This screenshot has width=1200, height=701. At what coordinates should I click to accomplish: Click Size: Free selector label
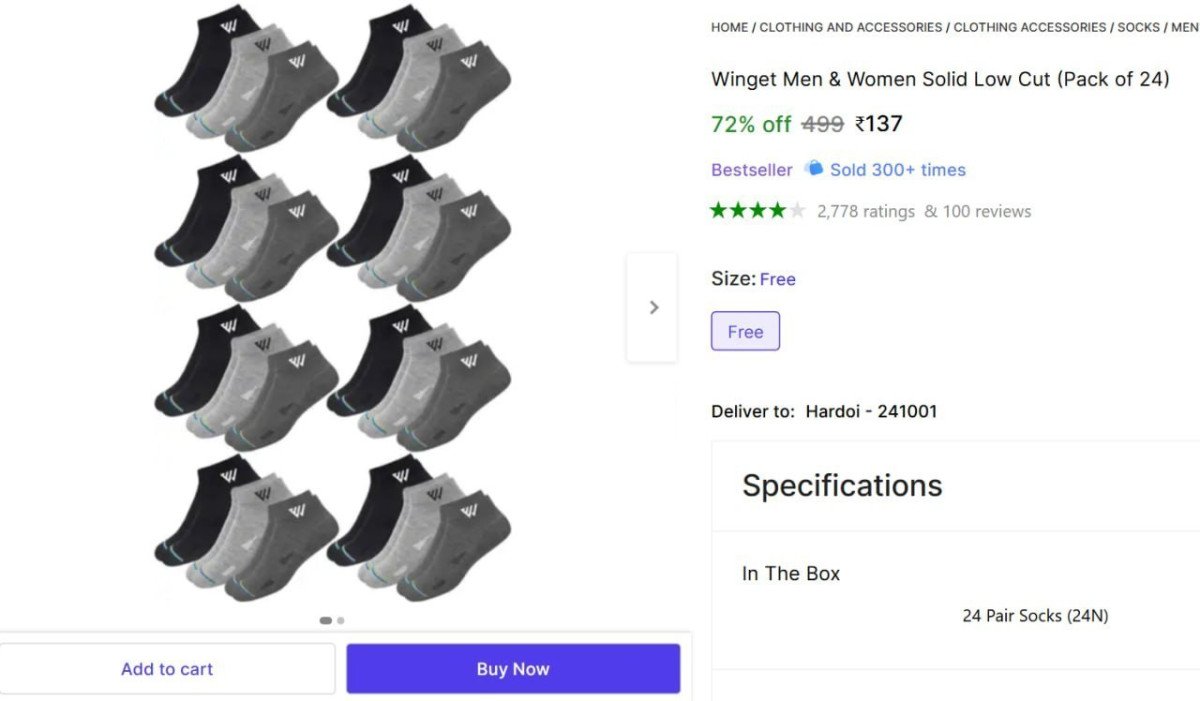coord(755,279)
